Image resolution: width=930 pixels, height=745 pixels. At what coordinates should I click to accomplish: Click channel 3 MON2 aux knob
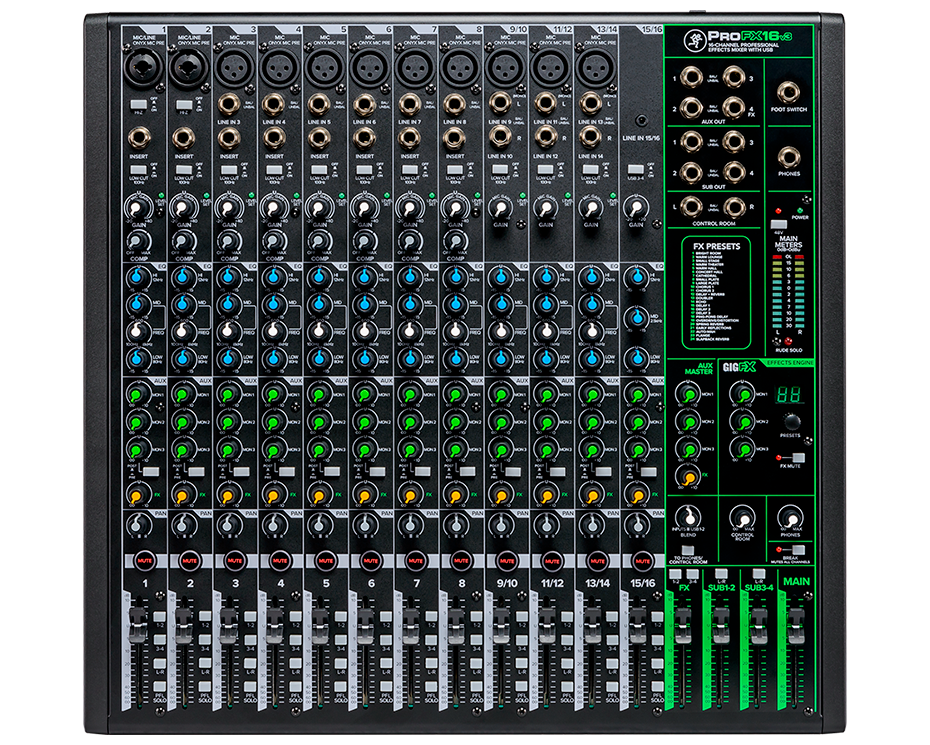tap(228, 422)
